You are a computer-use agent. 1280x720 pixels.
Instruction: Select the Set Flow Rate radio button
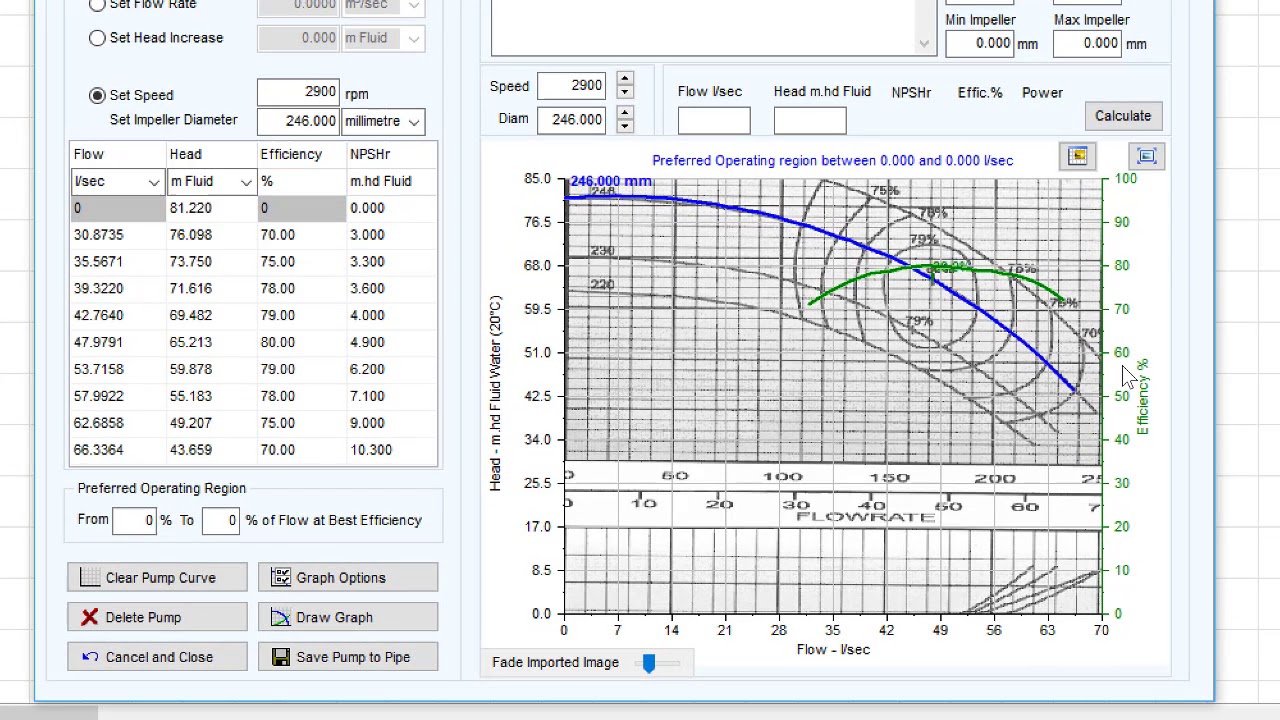tap(97, 5)
